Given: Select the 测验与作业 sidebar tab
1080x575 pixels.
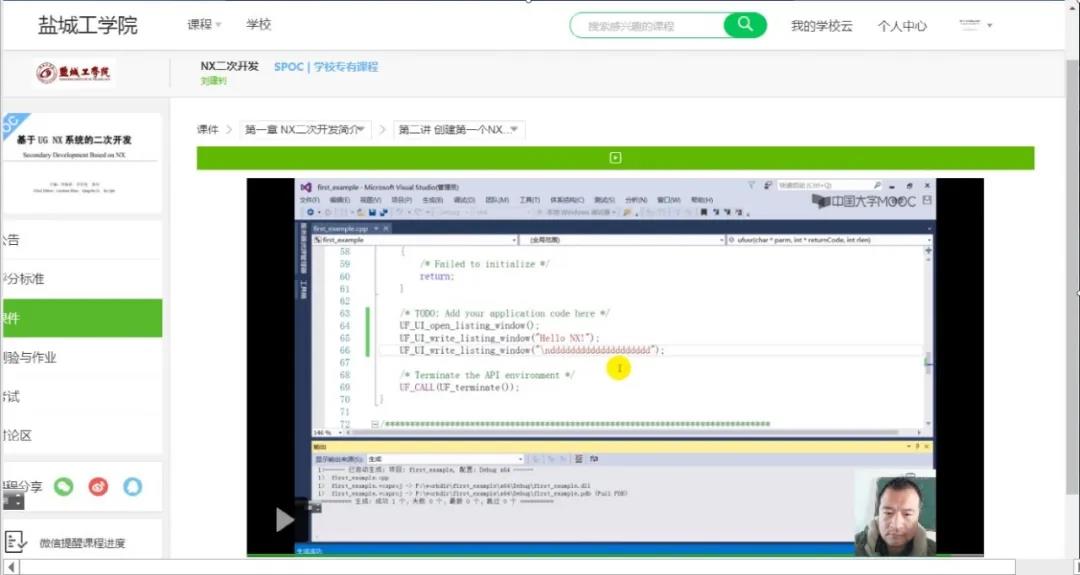Looking at the screenshot, I should point(30,357).
